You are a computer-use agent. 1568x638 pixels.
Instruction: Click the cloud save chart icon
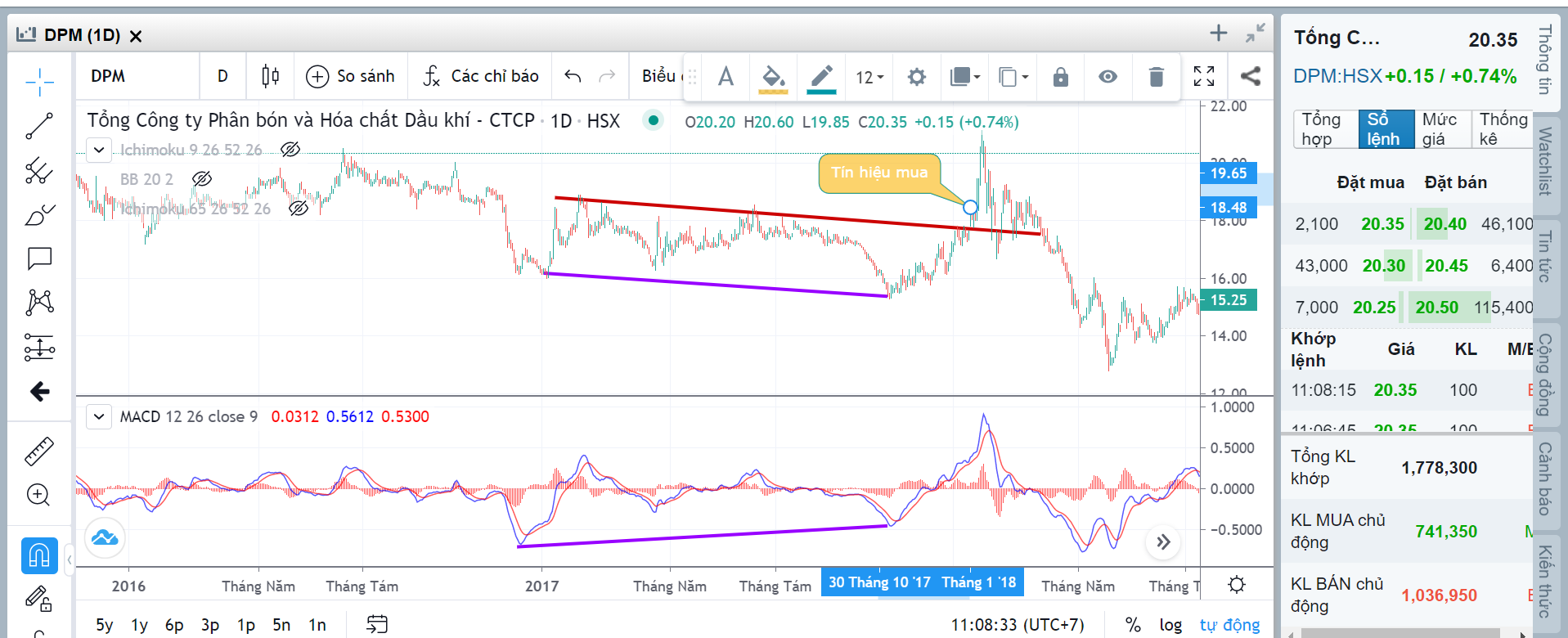point(105,537)
